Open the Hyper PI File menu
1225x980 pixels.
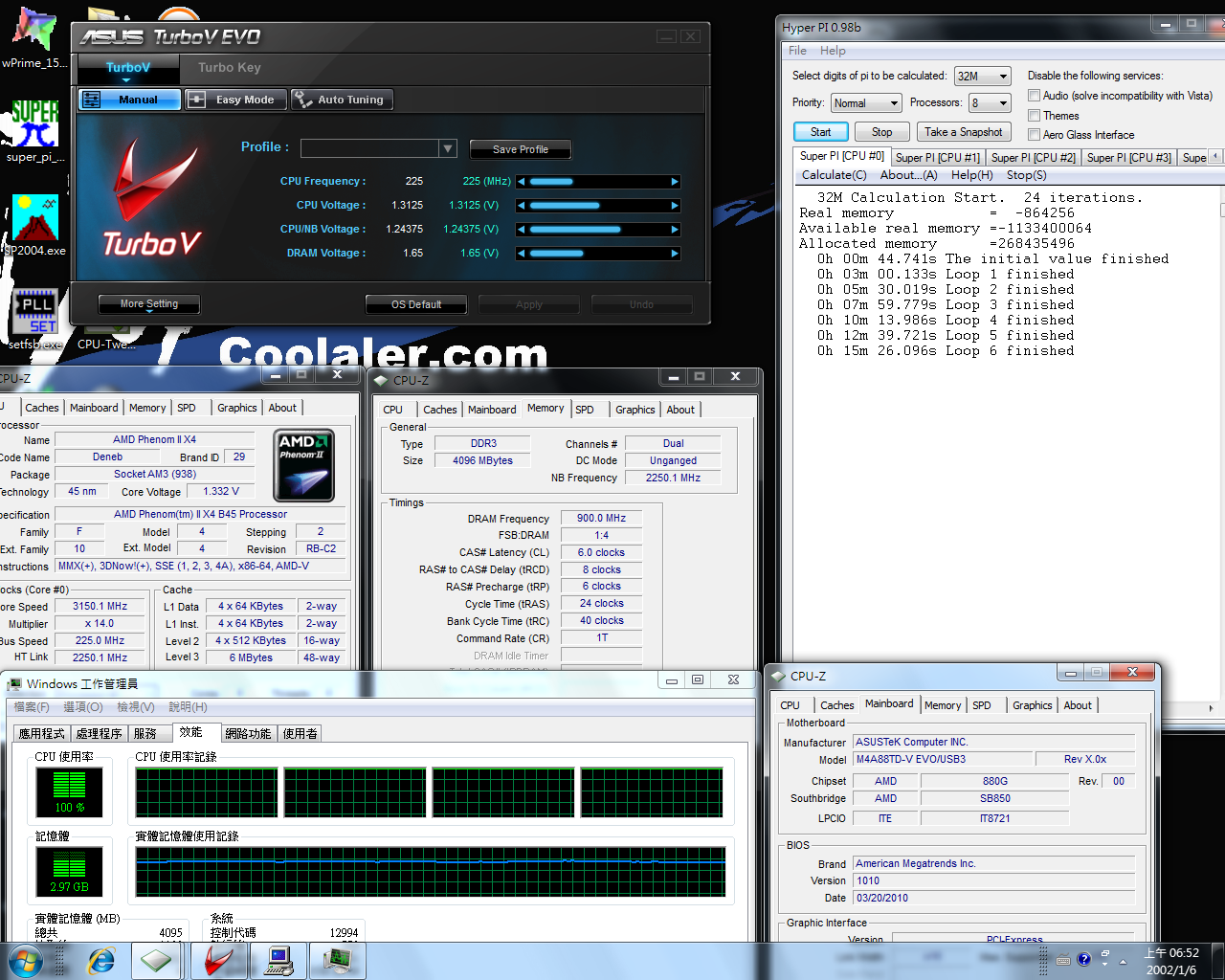pyautogui.click(x=797, y=51)
